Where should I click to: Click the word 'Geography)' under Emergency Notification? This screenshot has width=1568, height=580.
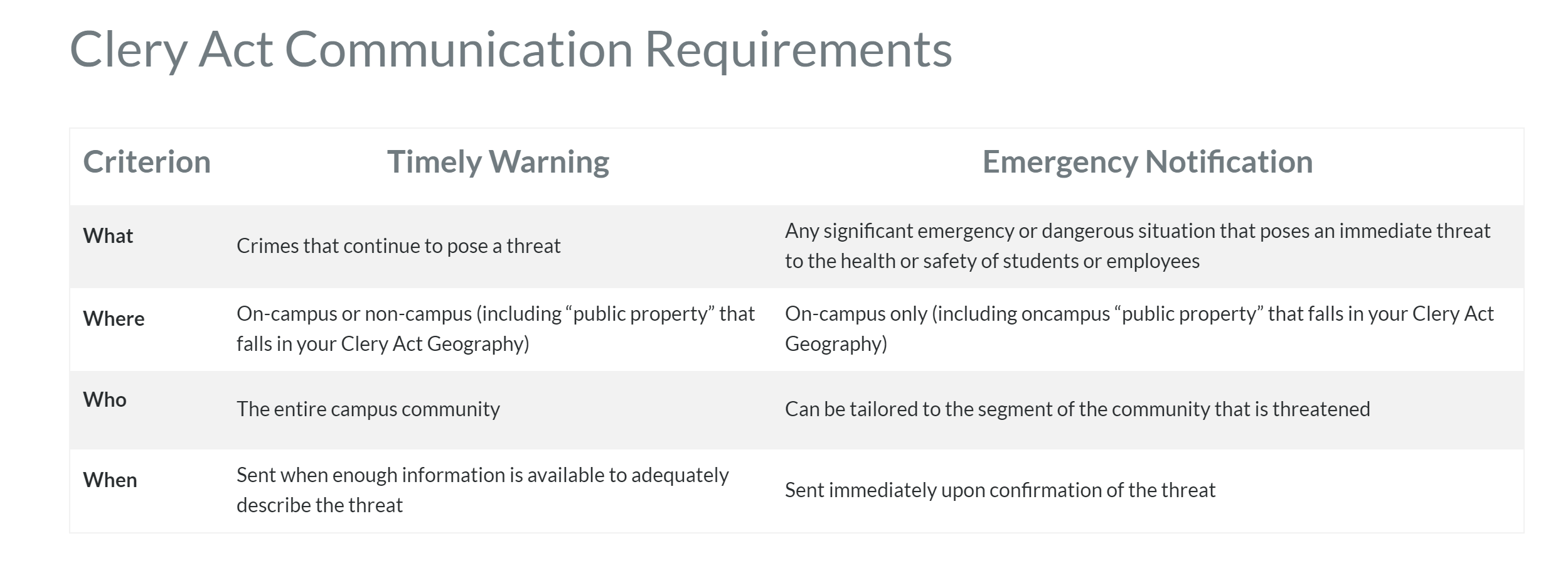pyautogui.click(x=836, y=344)
